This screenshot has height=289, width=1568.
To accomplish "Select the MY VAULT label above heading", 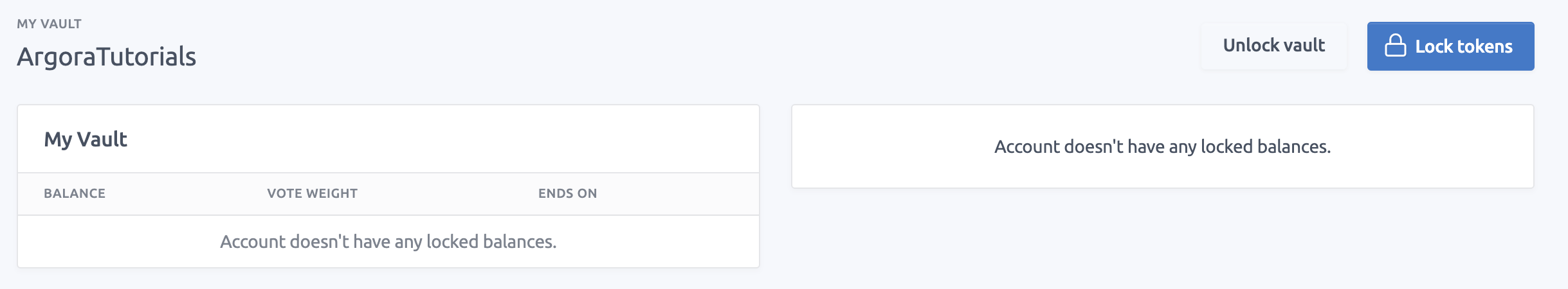I will (x=49, y=24).
